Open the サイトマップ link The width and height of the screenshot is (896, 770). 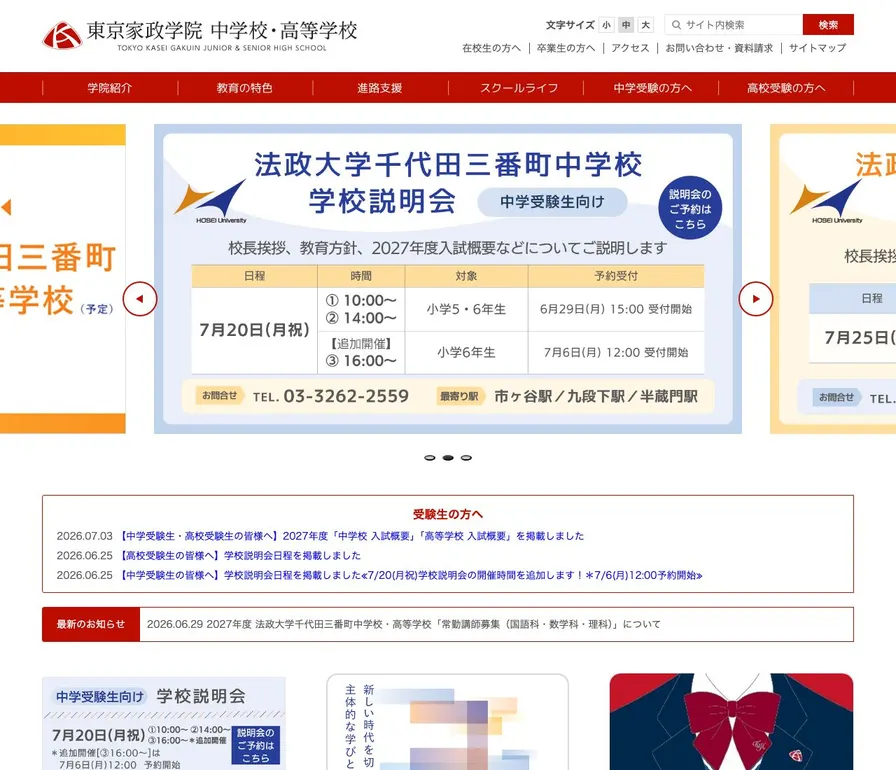tap(817, 48)
